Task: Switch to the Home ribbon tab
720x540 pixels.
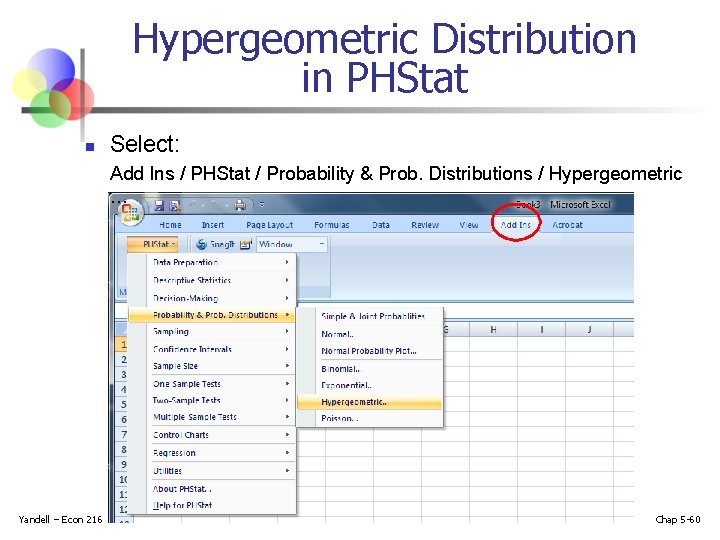Action: (x=170, y=225)
